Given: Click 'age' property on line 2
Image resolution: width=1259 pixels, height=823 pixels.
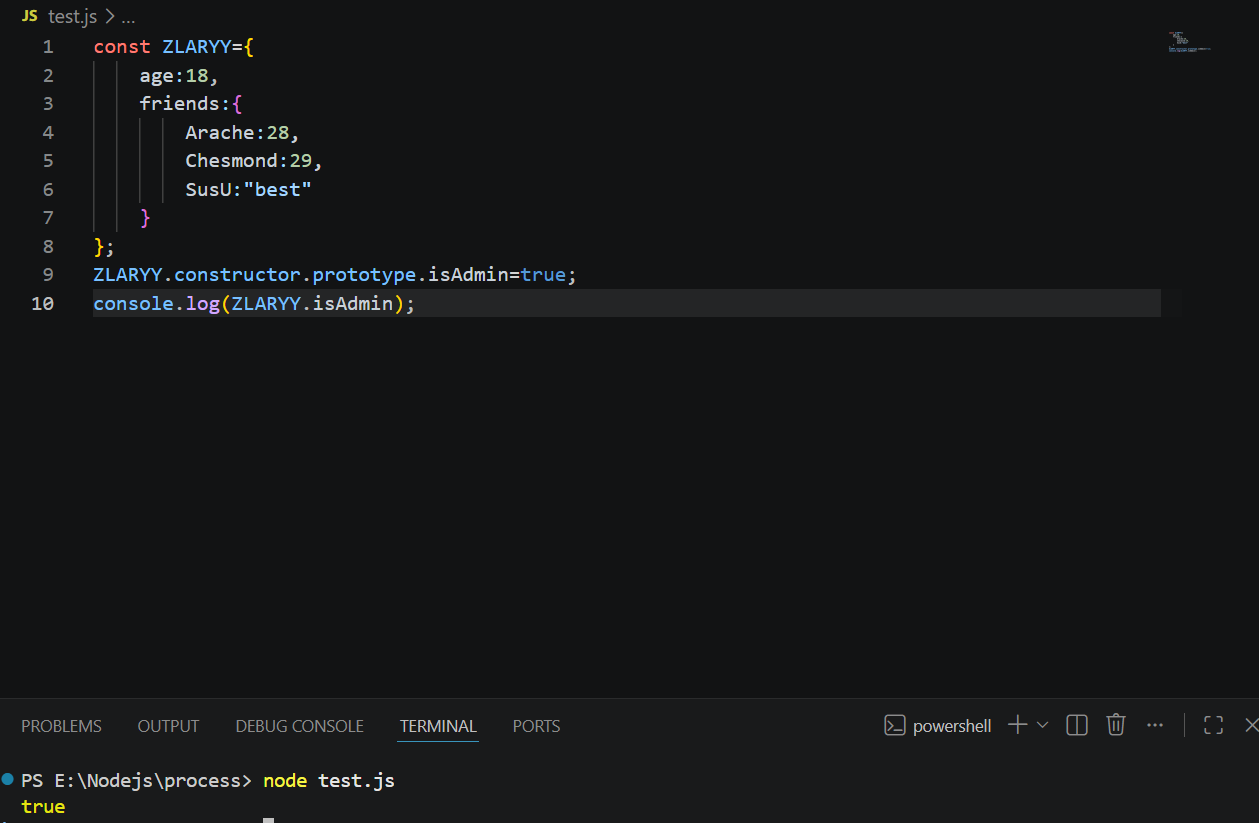Looking at the screenshot, I should click(x=157, y=75).
